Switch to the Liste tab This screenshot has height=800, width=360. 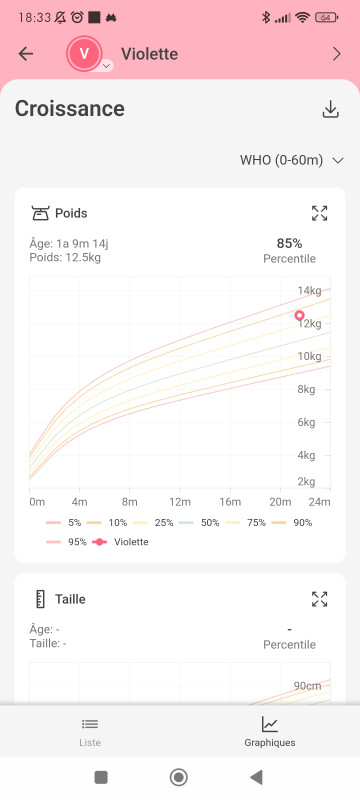(90, 732)
